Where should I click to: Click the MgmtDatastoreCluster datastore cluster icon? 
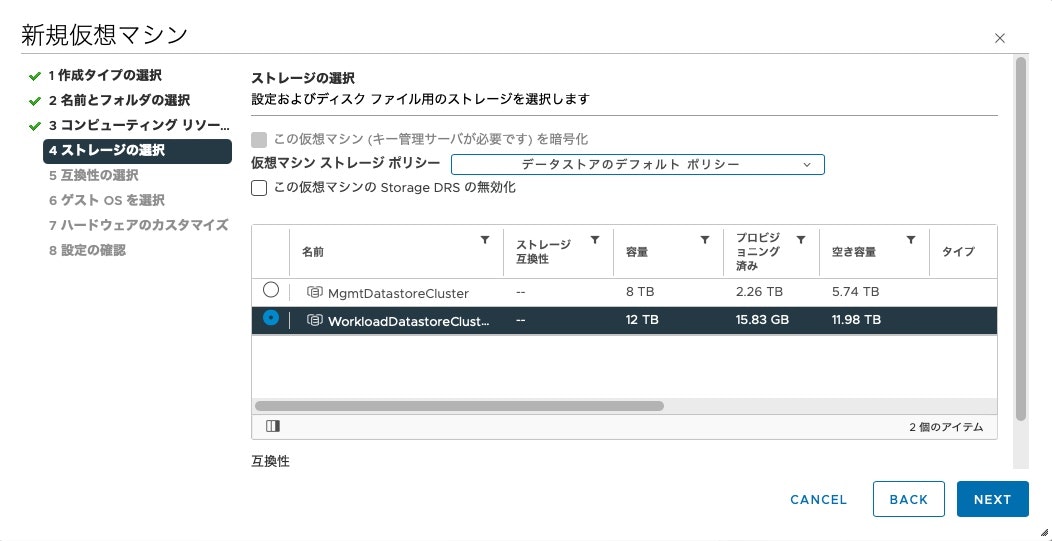point(315,292)
